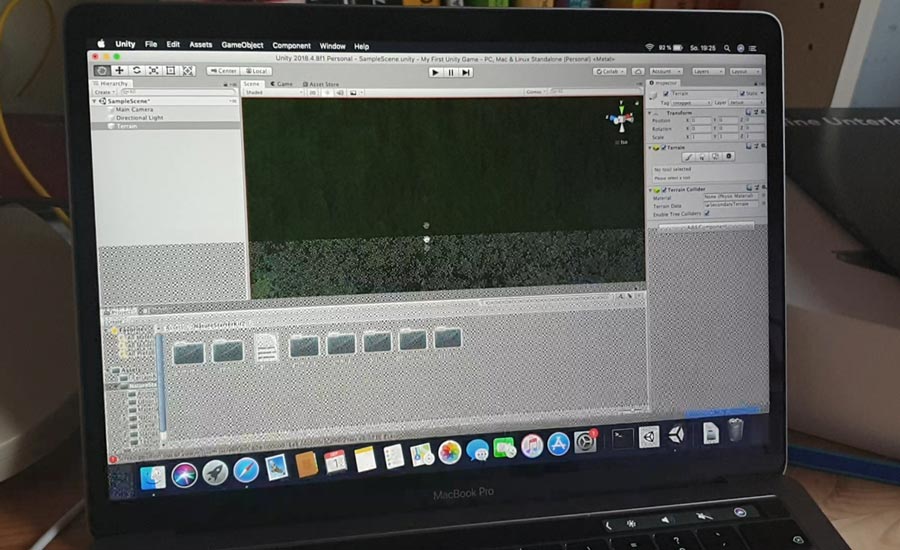900x550 pixels.
Task: Open the cloud Services button
Action: point(638,71)
